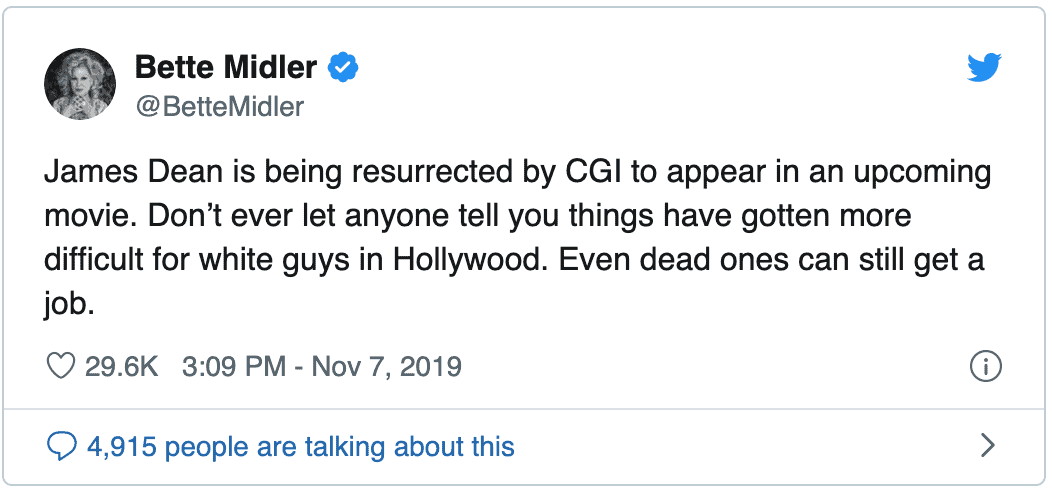Click the reply speech bubble icon
1052x500 pixels.
pos(62,445)
